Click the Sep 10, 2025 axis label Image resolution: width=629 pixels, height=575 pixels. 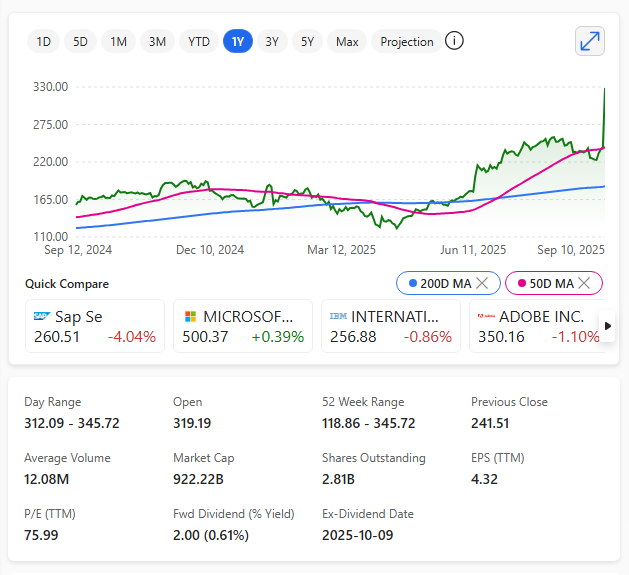tap(571, 250)
